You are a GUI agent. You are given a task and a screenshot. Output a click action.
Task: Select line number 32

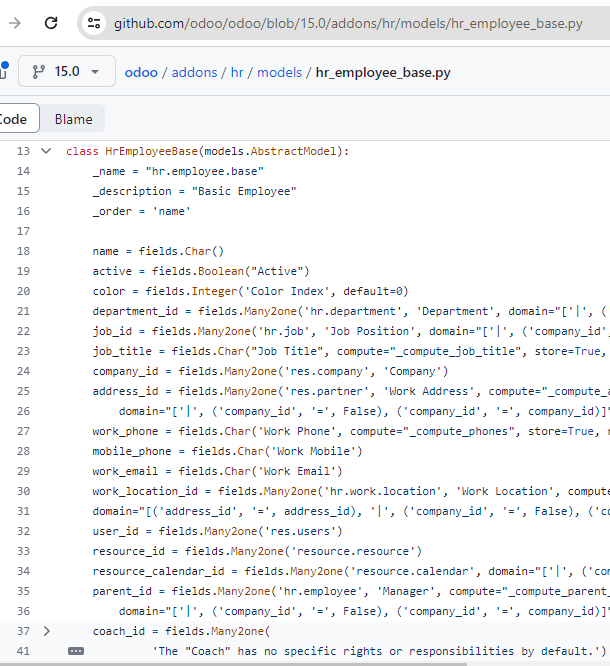pyautogui.click(x=23, y=531)
